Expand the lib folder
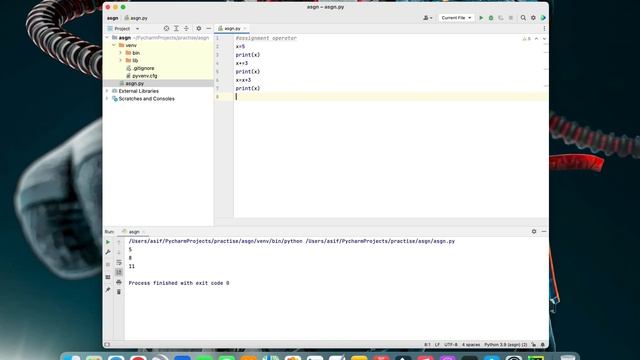 pyautogui.click(x=121, y=60)
